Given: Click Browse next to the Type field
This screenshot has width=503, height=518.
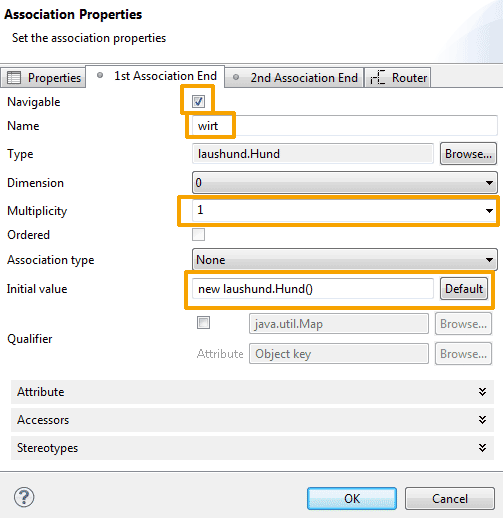Looking at the screenshot, I should (468, 154).
